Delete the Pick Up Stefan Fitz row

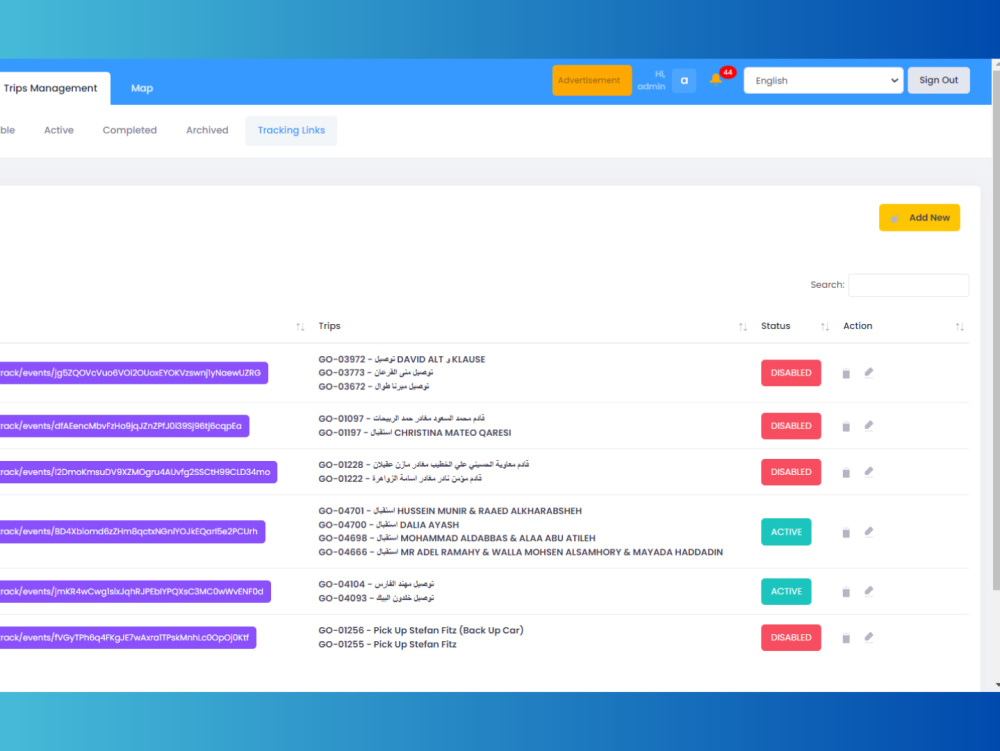(846, 638)
